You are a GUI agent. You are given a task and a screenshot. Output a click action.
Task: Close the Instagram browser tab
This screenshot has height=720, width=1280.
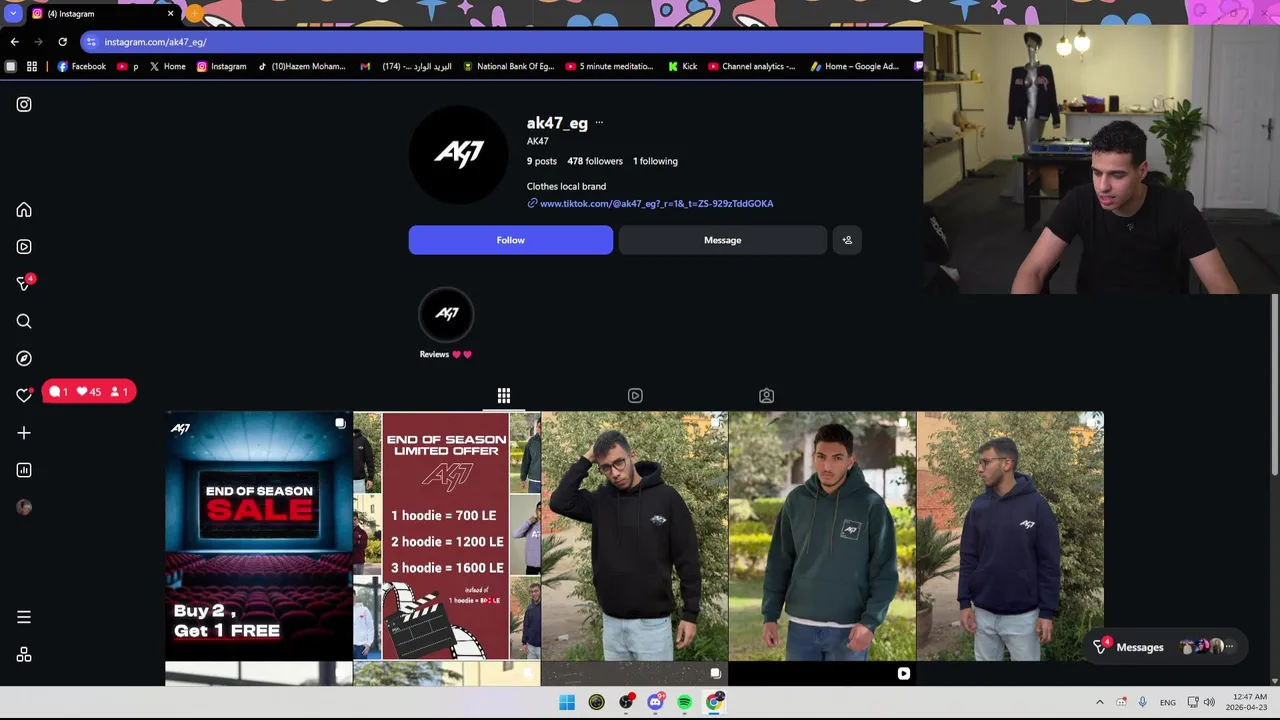tap(170, 14)
